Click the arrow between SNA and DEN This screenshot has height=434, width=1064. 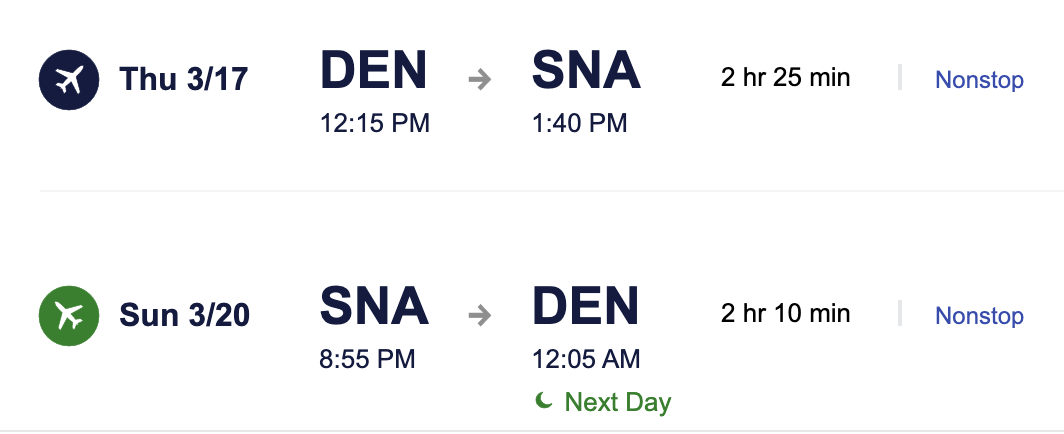point(480,315)
